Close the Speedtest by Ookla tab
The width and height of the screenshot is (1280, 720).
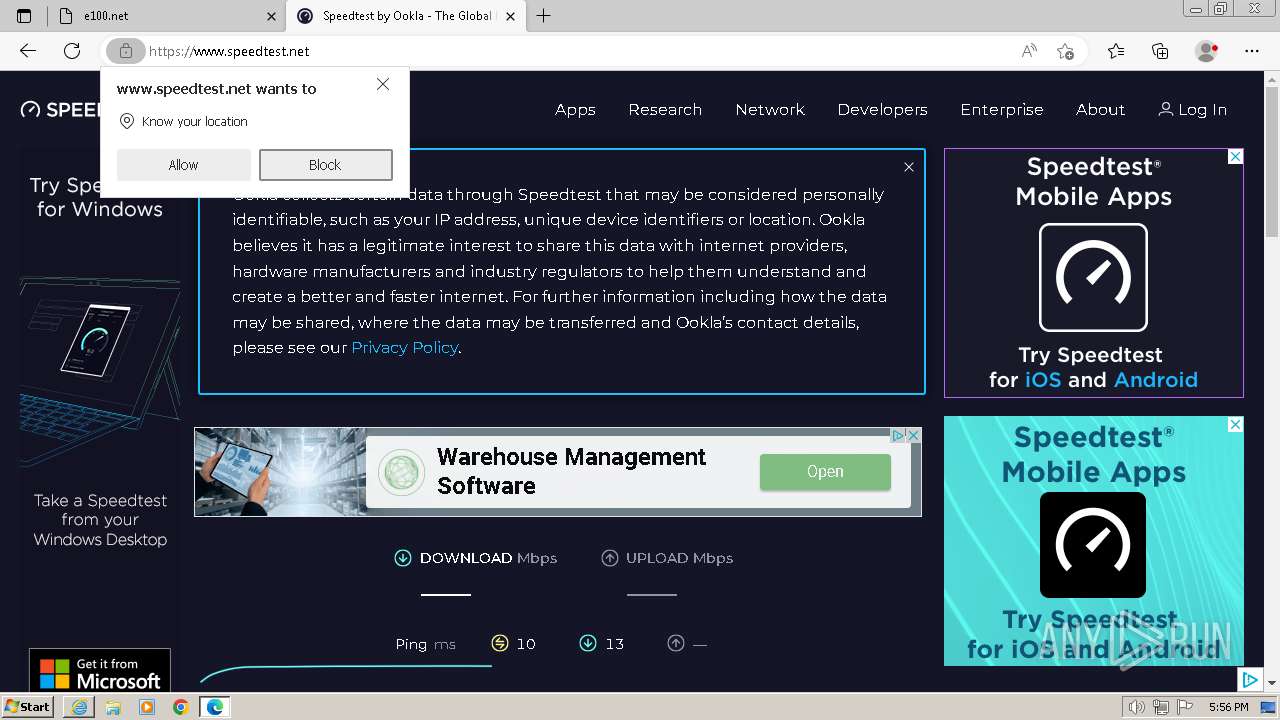(511, 16)
